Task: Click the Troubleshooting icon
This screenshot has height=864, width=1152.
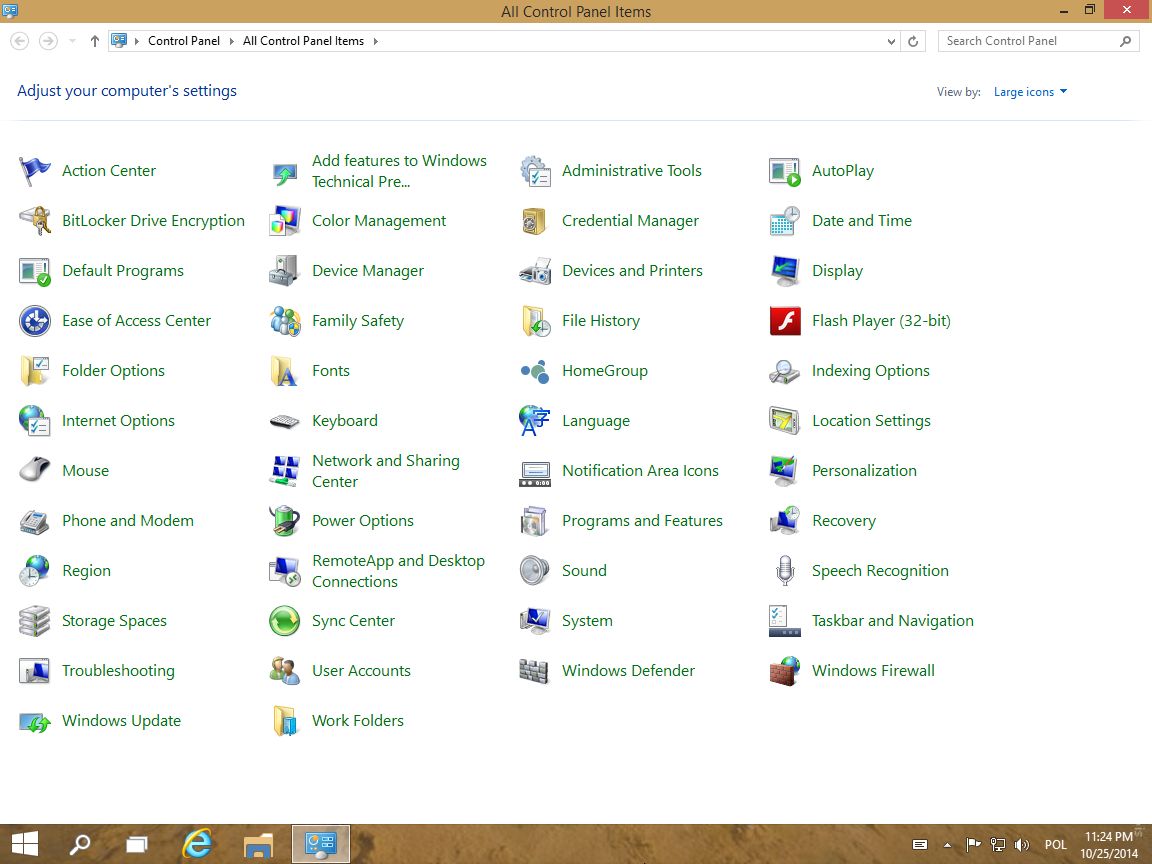Action: pyautogui.click(x=35, y=671)
